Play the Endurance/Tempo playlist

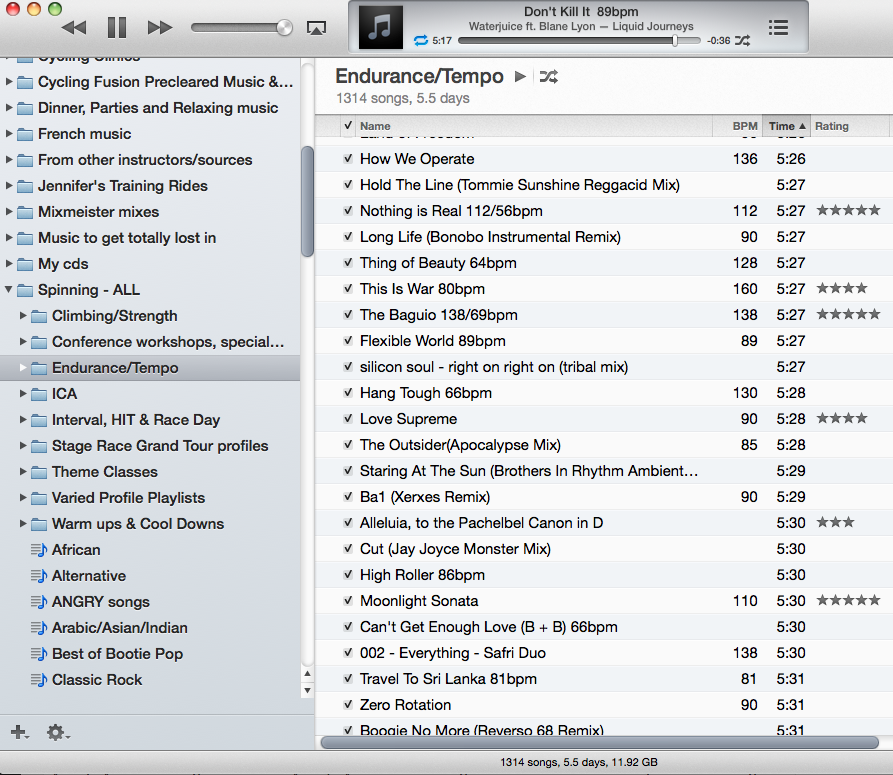coord(520,76)
